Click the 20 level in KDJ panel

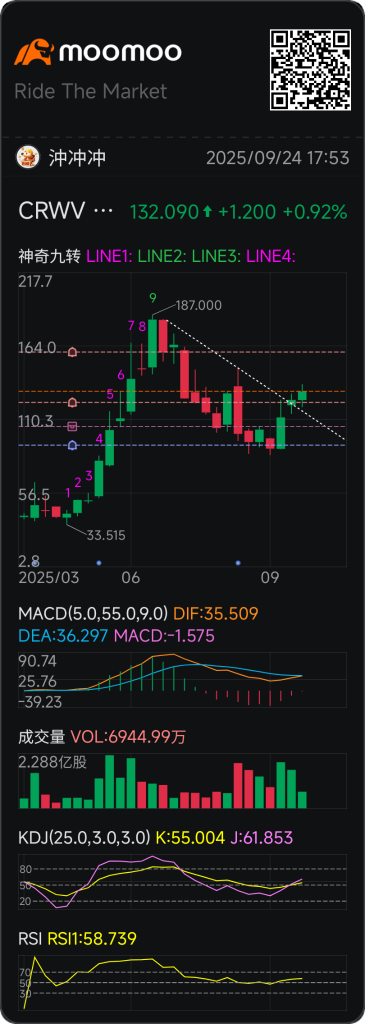click(x=25, y=901)
